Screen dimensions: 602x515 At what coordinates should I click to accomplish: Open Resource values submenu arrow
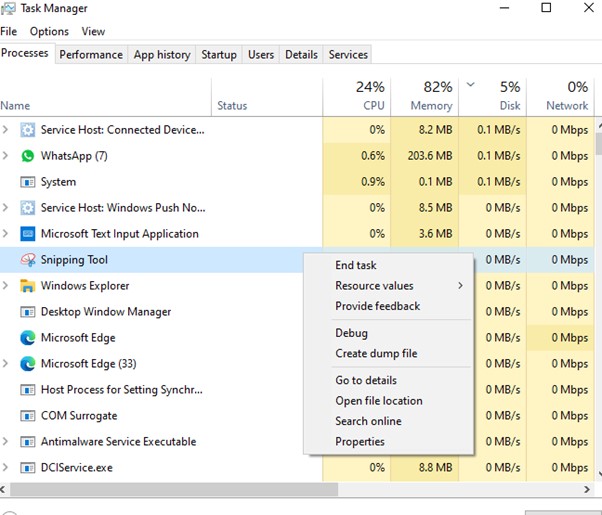coord(460,285)
